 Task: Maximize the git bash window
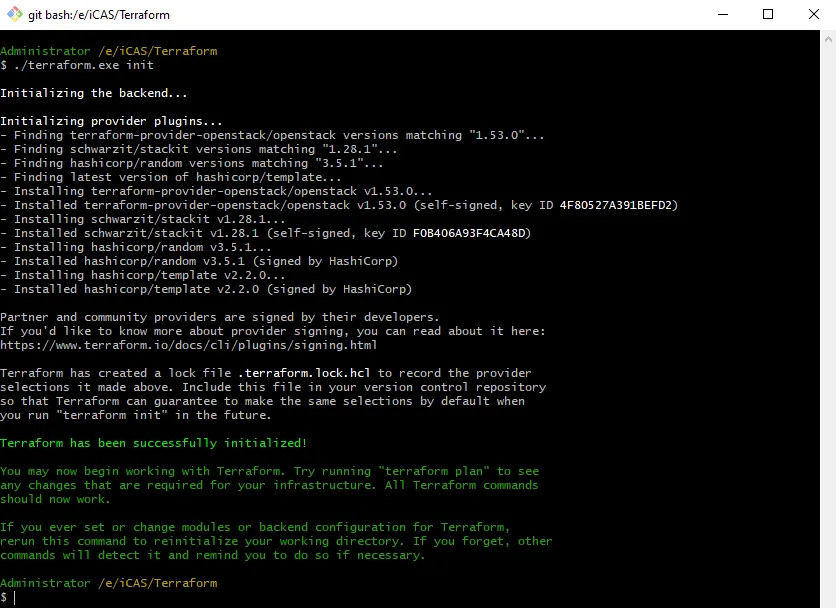pyautogui.click(x=768, y=14)
